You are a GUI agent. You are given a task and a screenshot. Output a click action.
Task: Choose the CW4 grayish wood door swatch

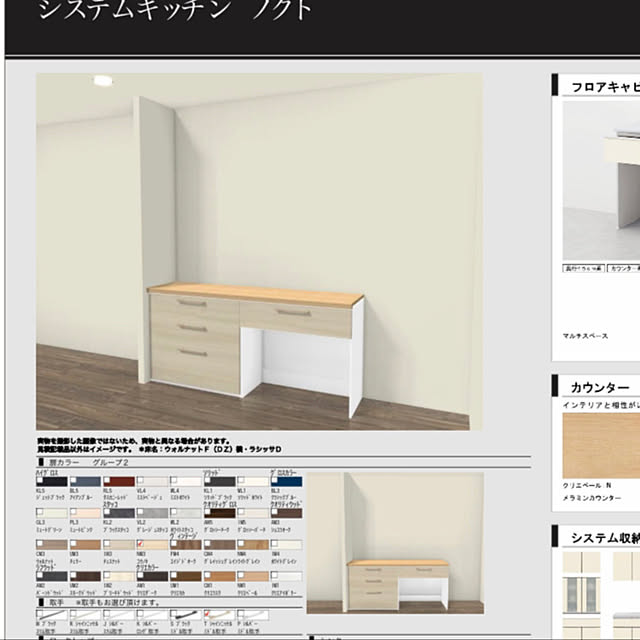tap(220, 545)
